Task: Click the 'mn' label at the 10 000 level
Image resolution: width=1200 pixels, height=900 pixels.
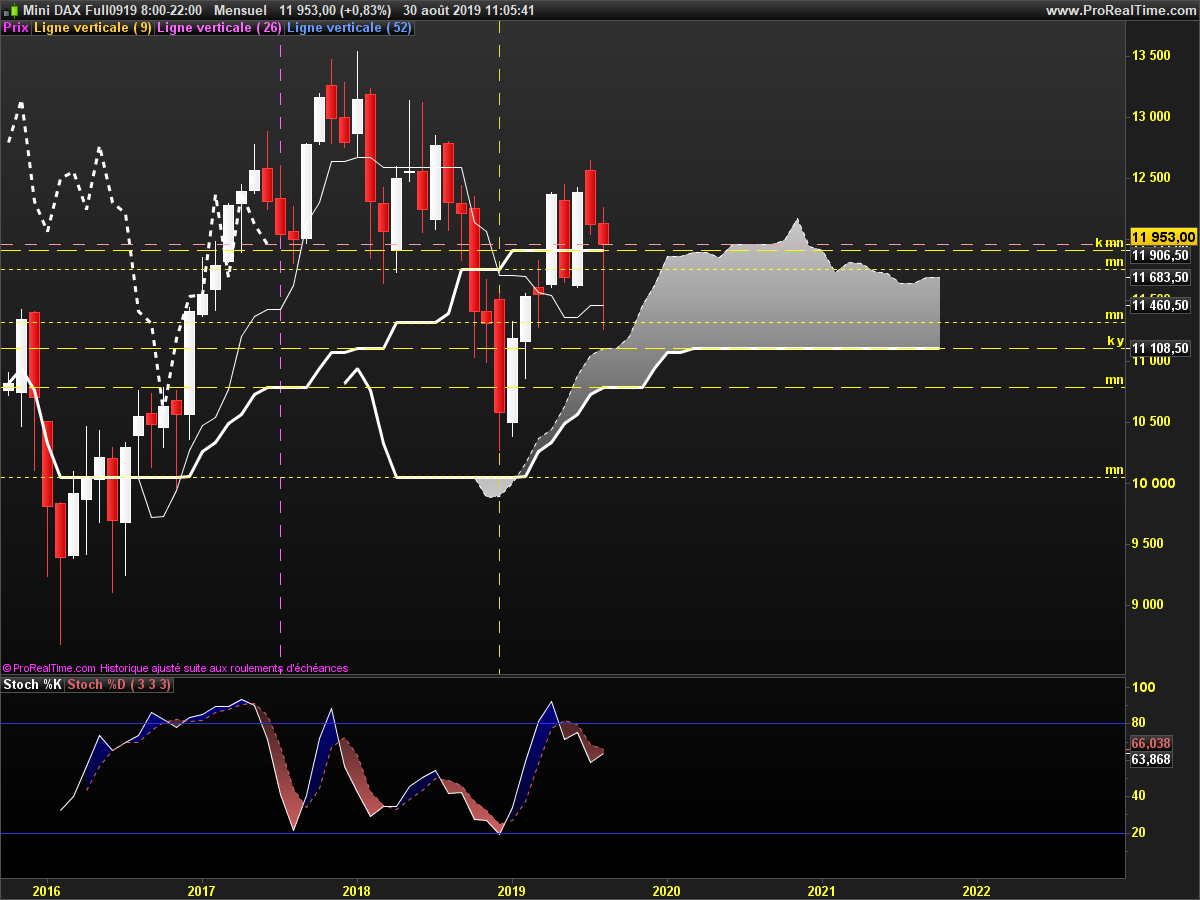Action: [1114, 470]
